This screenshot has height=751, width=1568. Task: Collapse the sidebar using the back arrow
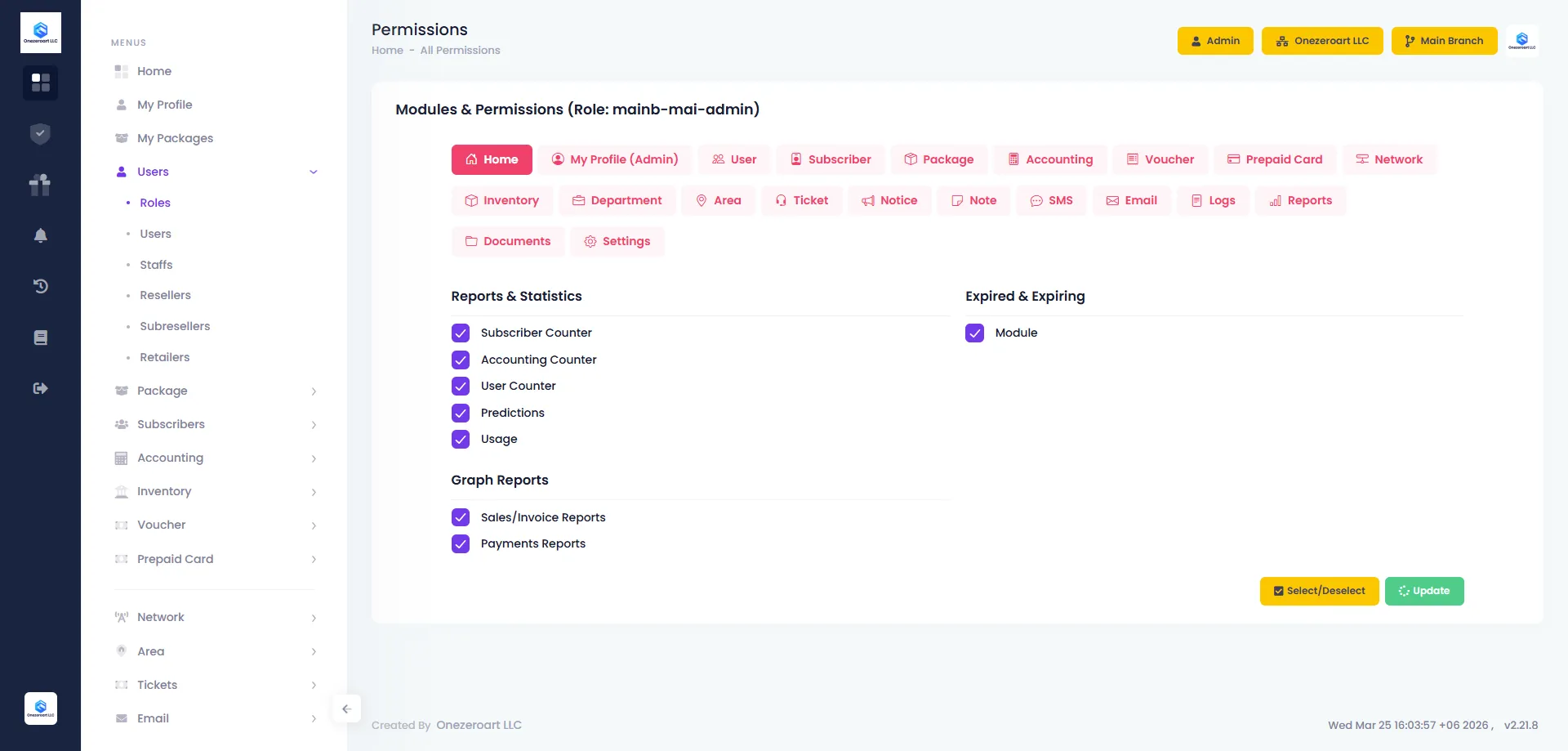[346, 709]
